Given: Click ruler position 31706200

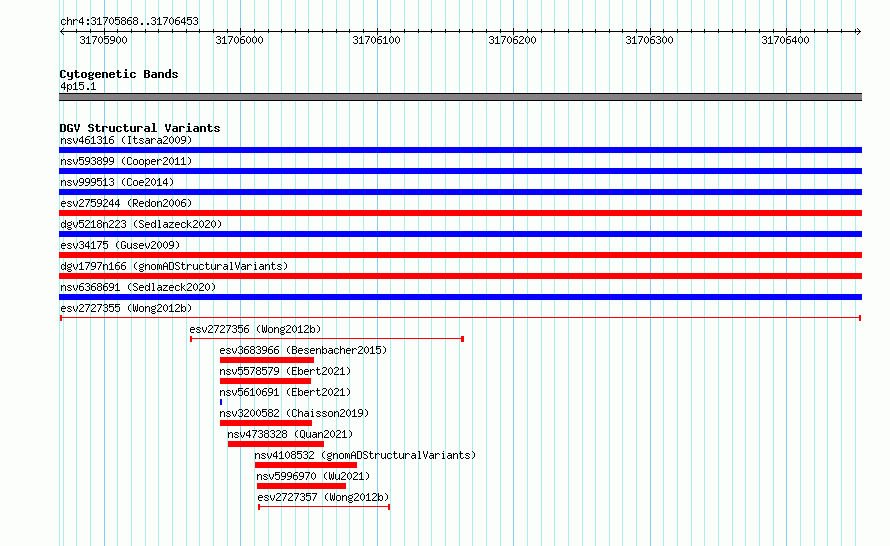Looking at the screenshot, I should [513, 40].
